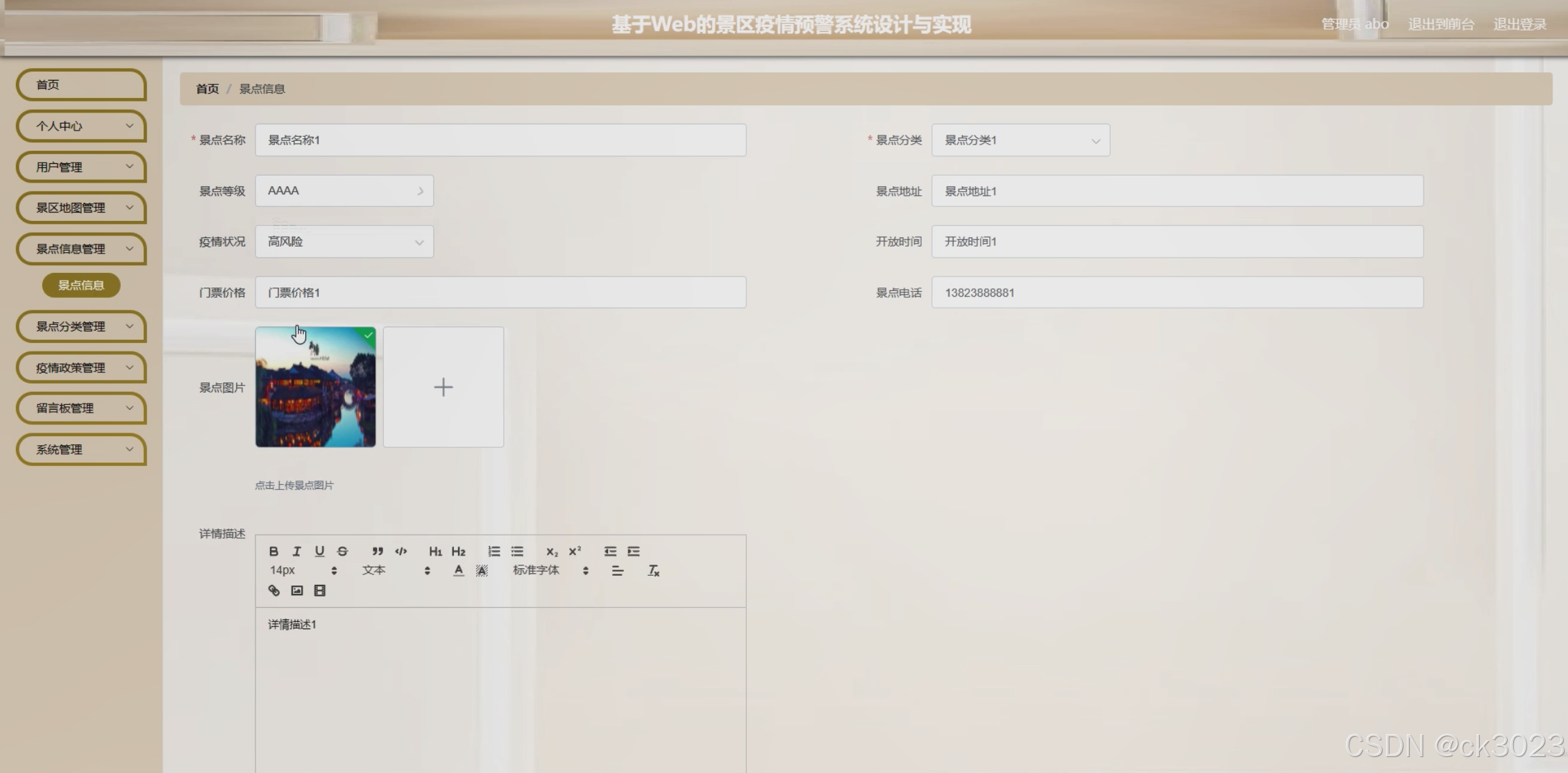Expand 用户管理 sidebar menu
Viewport: 1568px width, 773px height.
pos(81,167)
